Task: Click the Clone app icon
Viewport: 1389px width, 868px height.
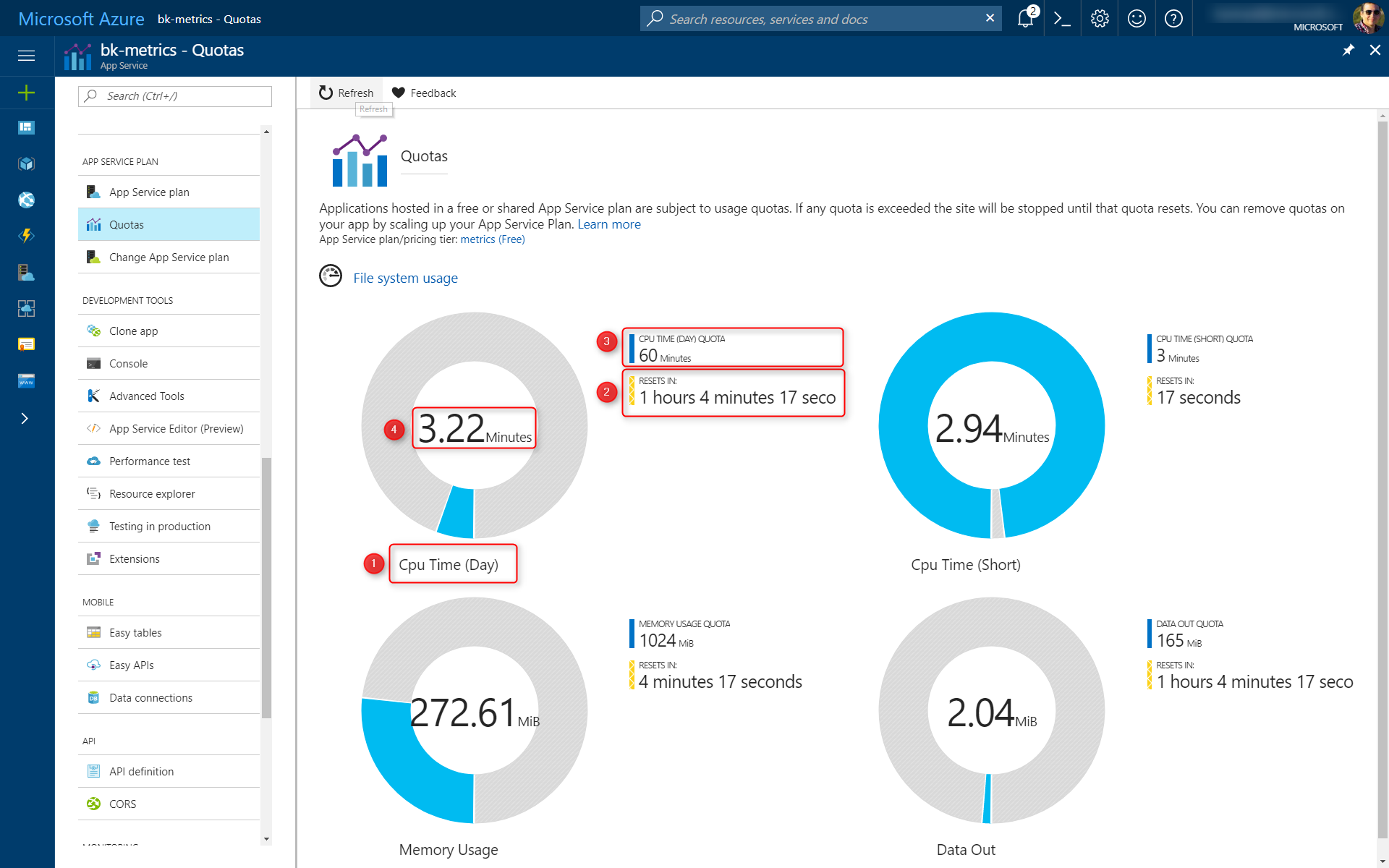Action: pyautogui.click(x=94, y=331)
